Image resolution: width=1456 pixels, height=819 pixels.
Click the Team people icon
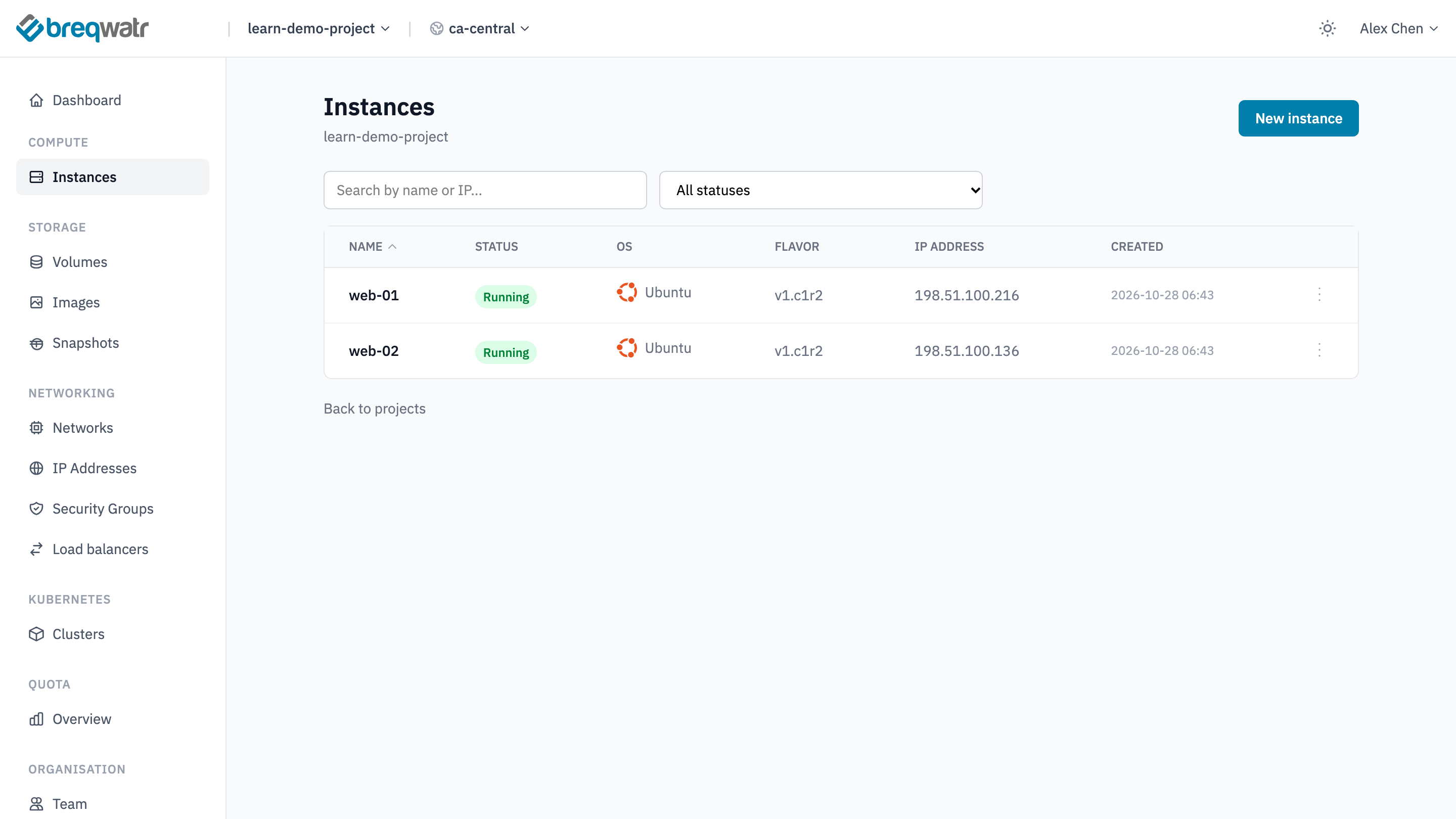point(36,804)
